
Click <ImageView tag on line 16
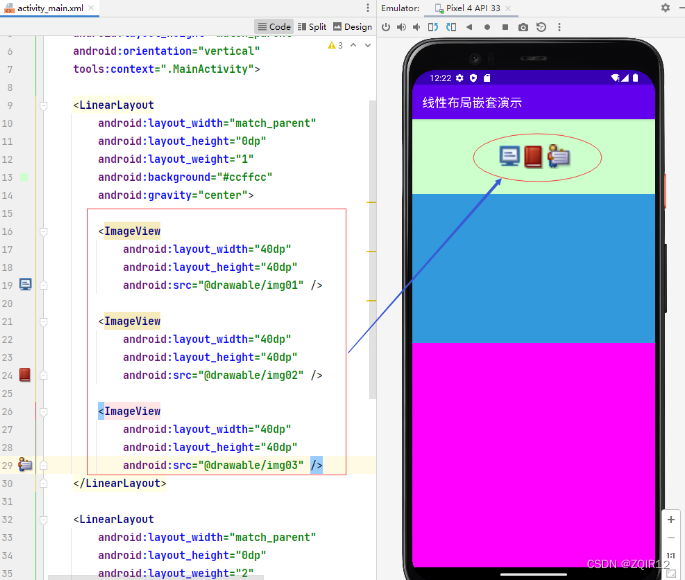click(x=129, y=231)
